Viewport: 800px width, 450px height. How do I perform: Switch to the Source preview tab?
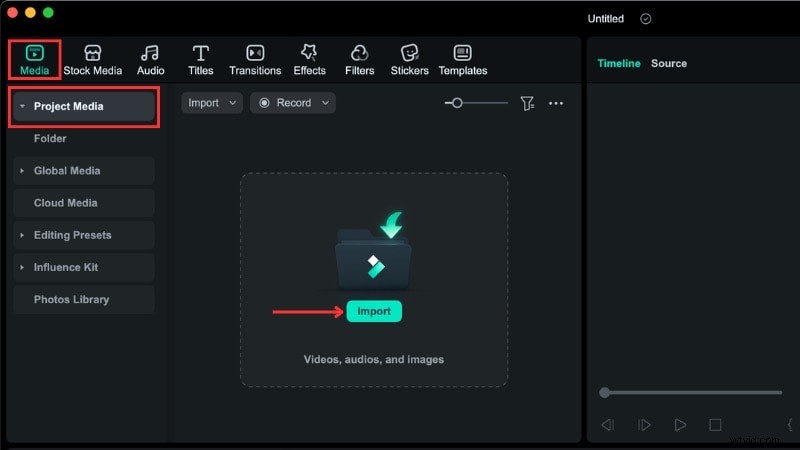[x=668, y=63]
